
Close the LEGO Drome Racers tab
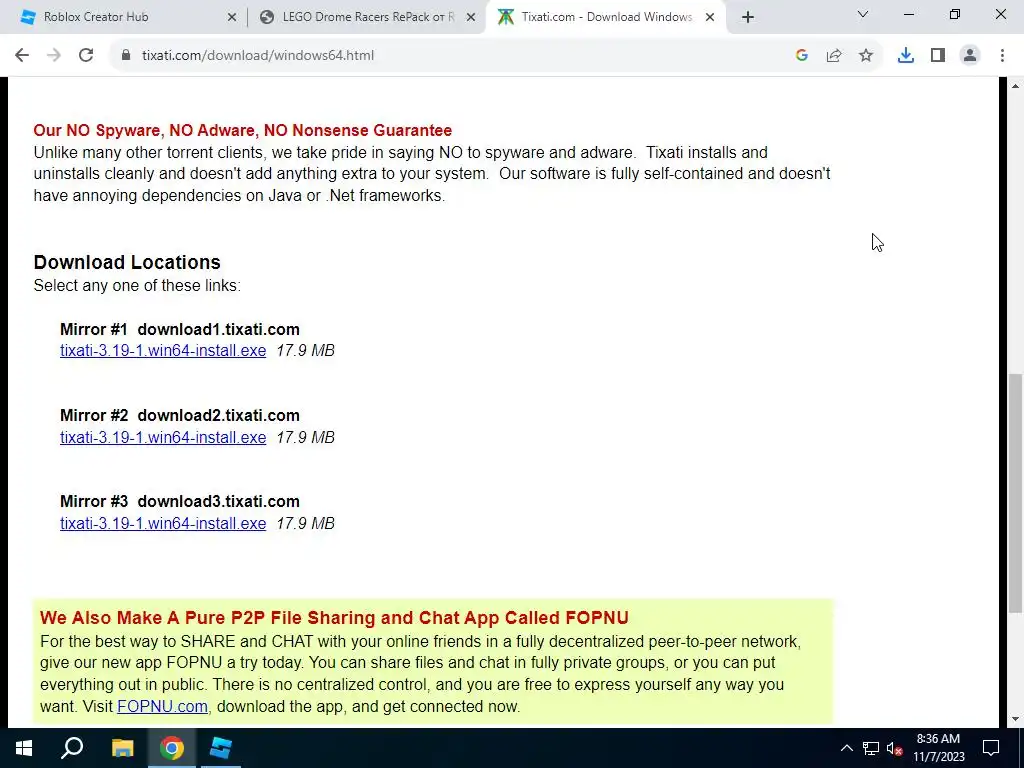[x=471, y=18]
